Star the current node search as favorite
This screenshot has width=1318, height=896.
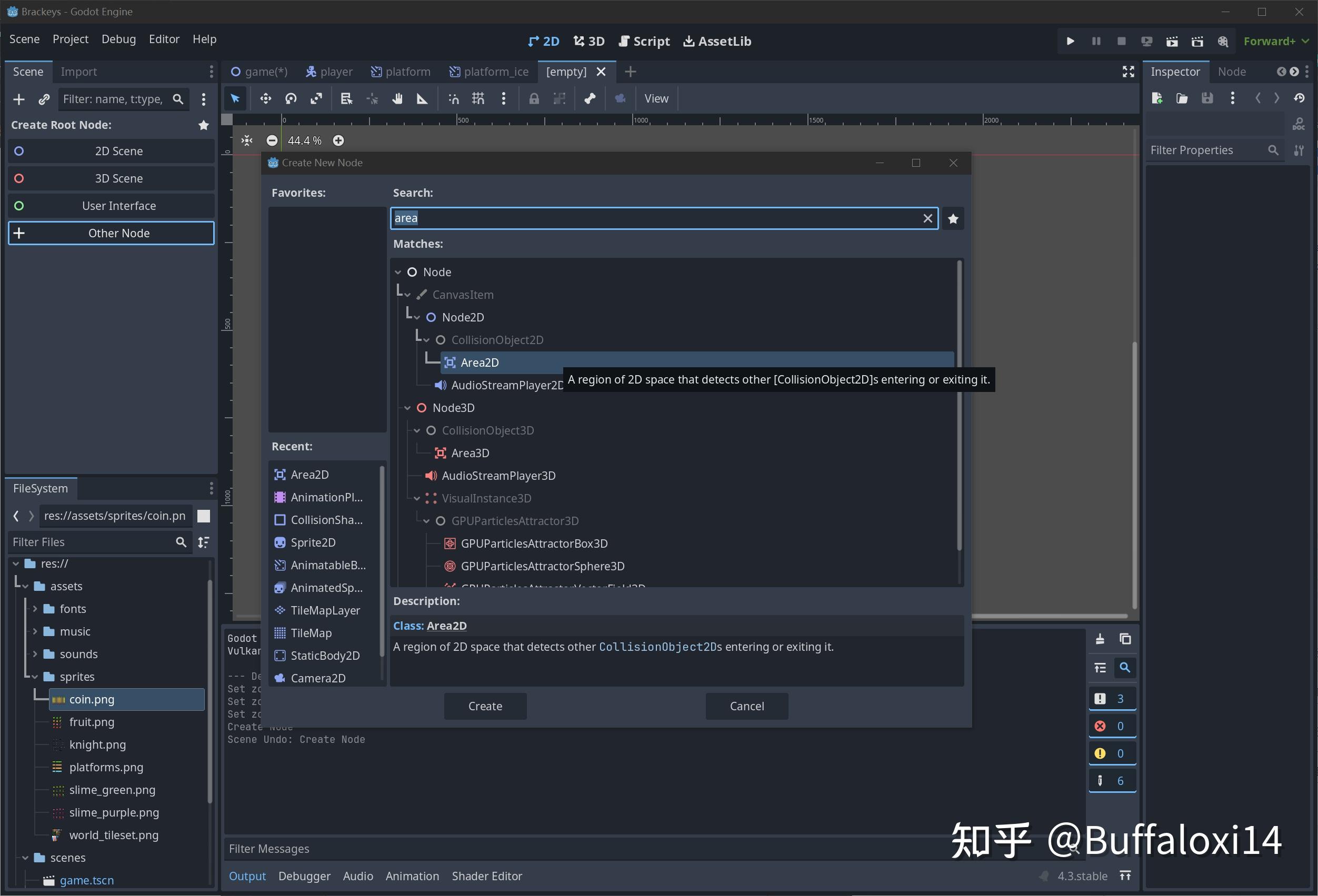coord(953,218)
